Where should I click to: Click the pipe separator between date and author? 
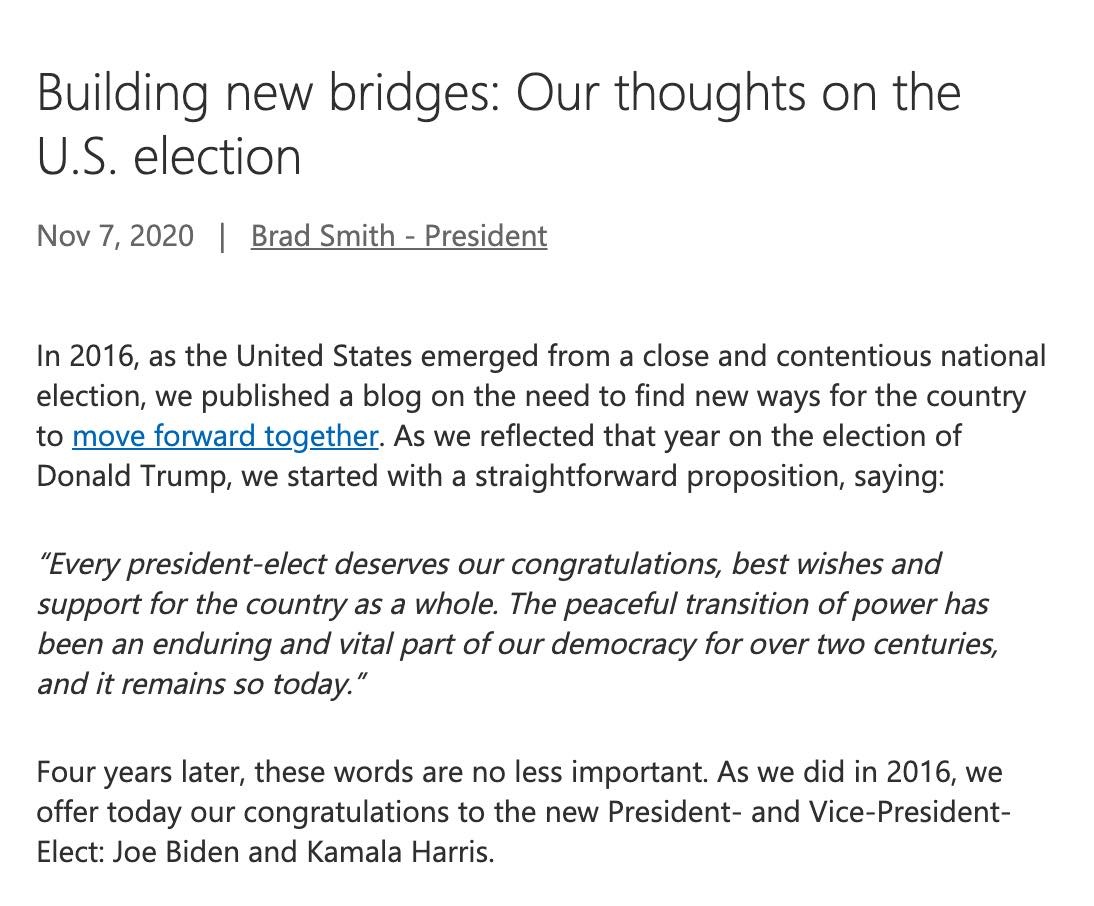(x=222, y=236)
